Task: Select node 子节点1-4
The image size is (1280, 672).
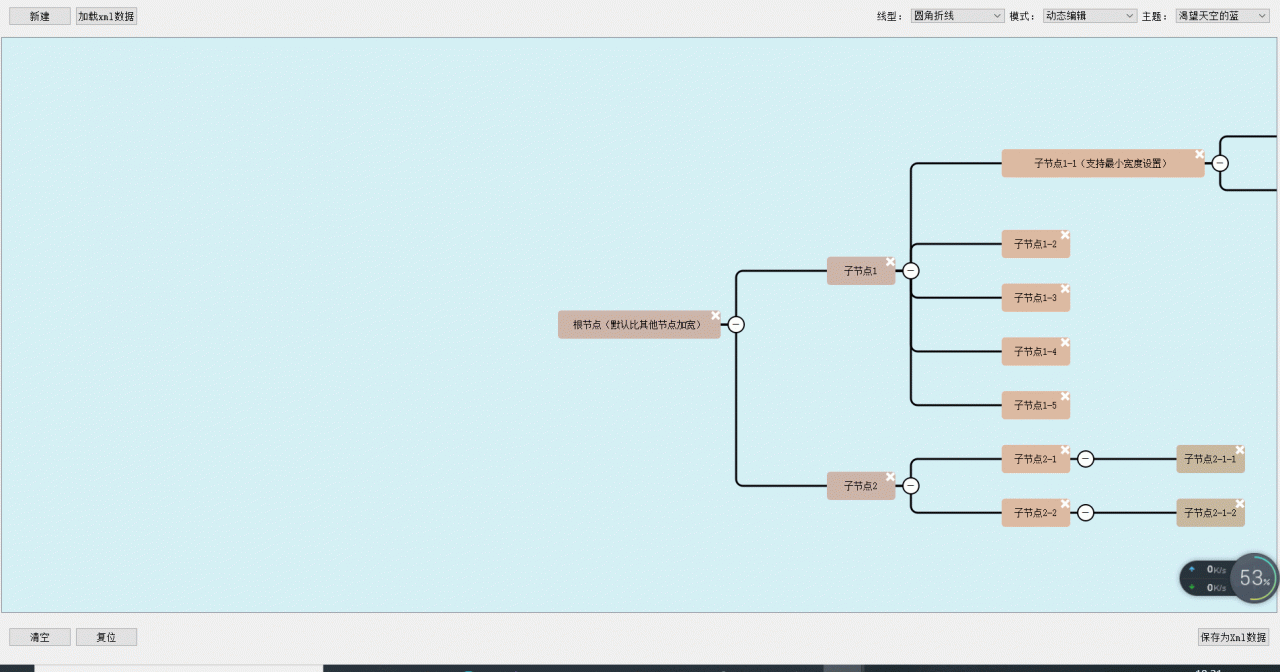Action: (x=1035, y=352)
